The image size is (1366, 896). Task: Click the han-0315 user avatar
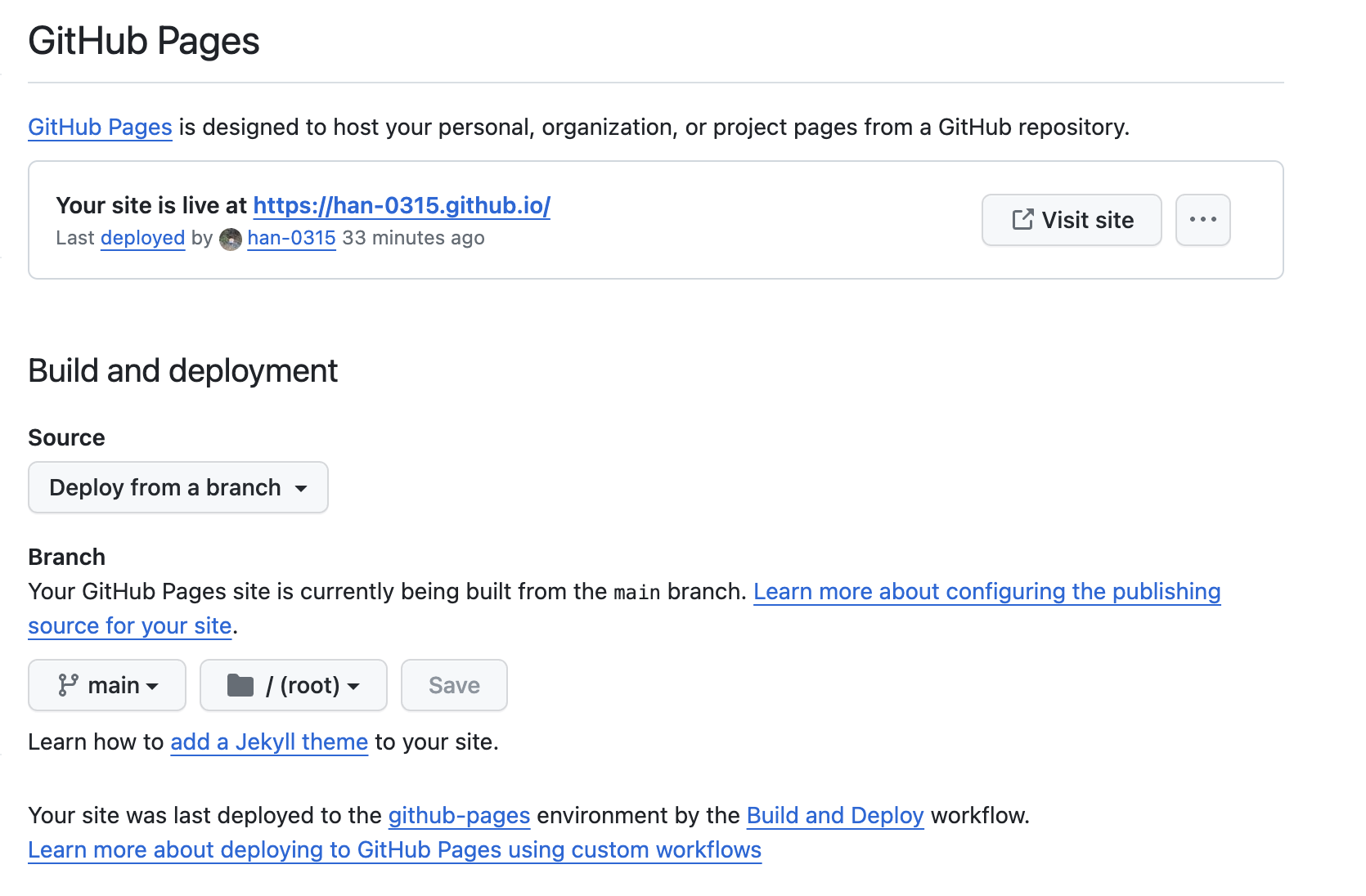[231, 239]
